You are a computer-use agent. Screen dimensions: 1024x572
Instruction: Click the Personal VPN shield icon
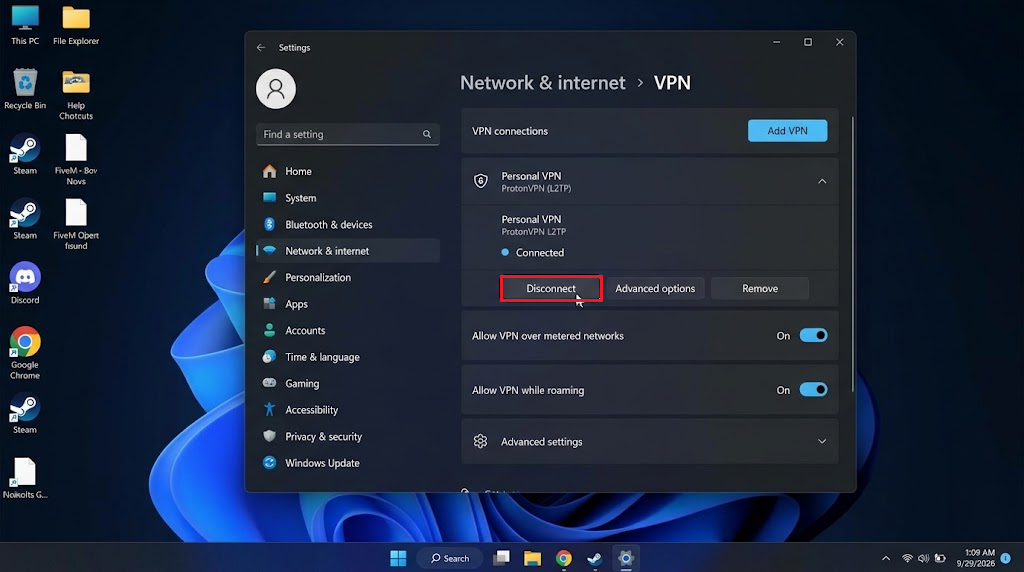(x=481, y=181)
